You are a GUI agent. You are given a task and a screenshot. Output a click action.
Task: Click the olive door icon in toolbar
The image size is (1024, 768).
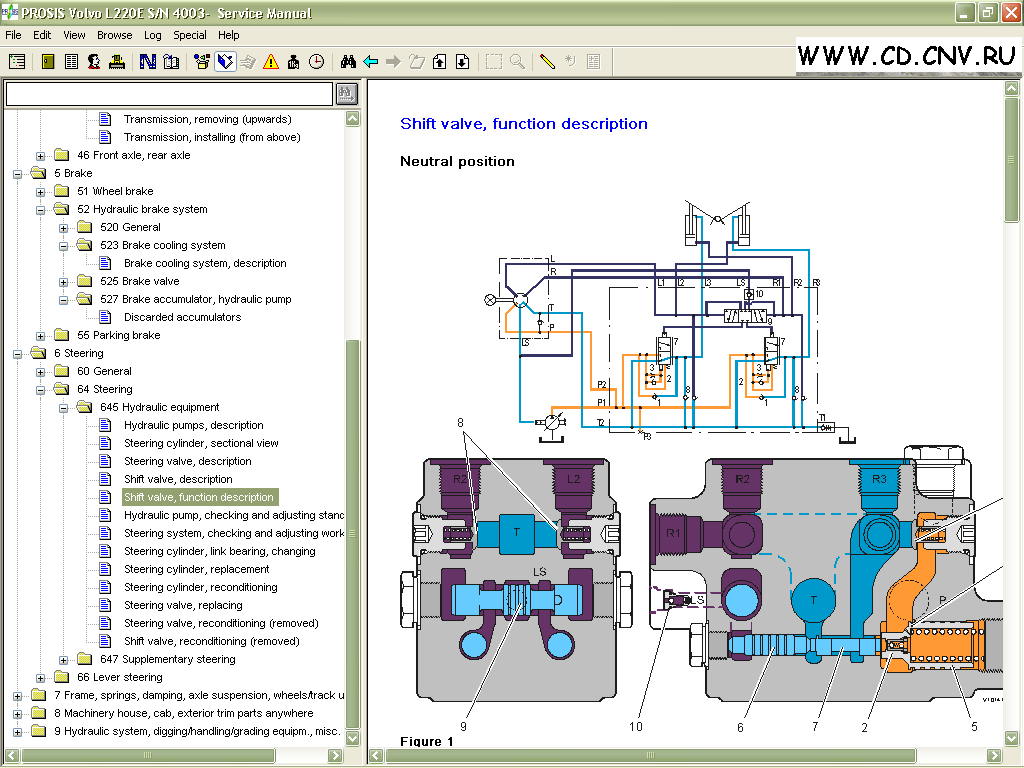pos(48,61)
